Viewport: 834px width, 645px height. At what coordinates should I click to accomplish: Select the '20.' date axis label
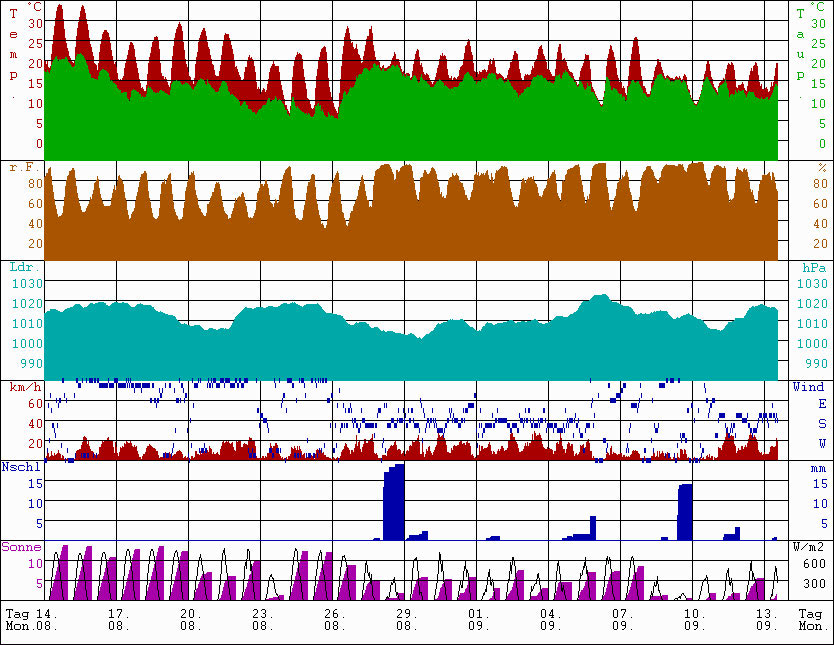pyautogui.click(x=191, y=614)
